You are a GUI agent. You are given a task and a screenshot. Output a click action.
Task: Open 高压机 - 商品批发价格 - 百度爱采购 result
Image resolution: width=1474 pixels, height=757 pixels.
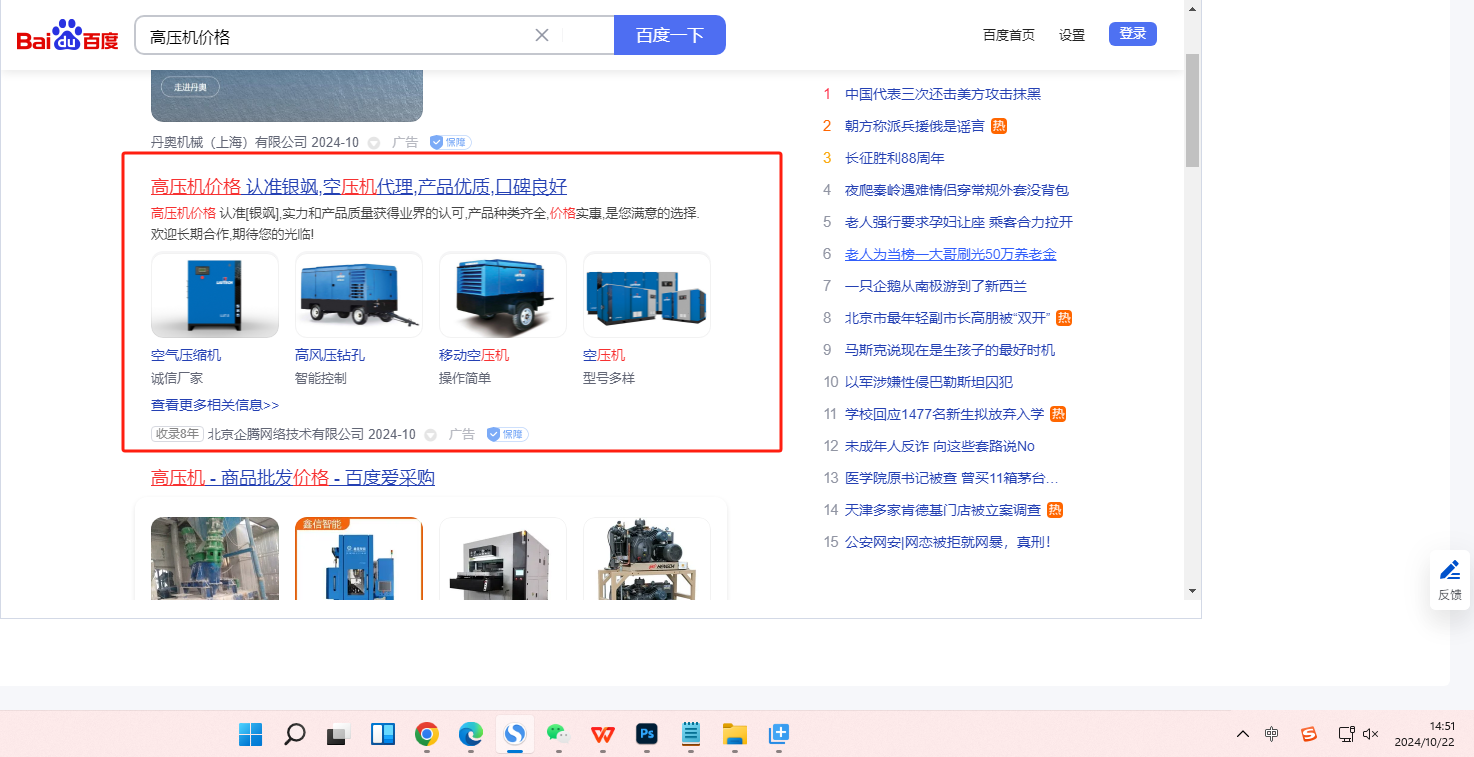tap(293, 477)
